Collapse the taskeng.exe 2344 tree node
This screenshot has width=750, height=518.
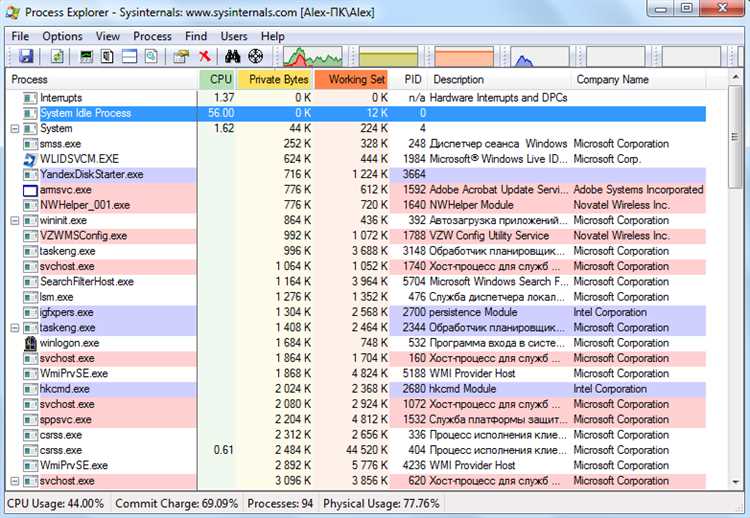(x=15, y=328)
